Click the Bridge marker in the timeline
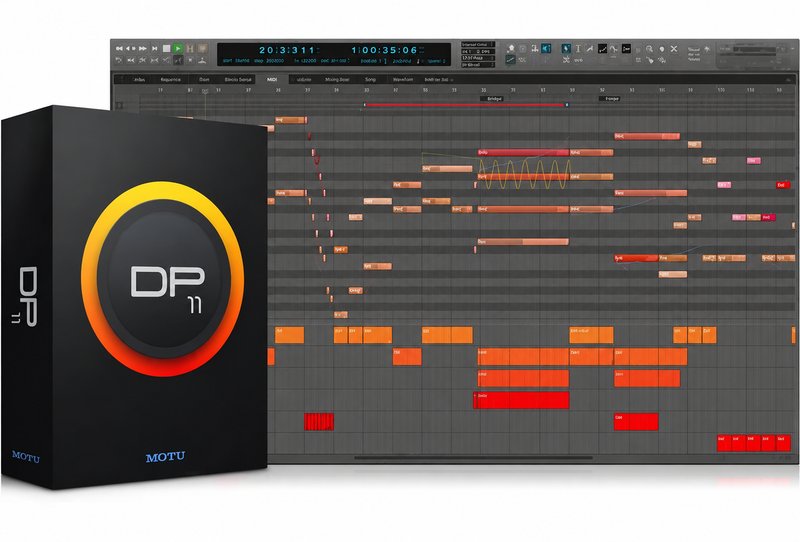This screenshot has width=800, height=542. point(494,98)
